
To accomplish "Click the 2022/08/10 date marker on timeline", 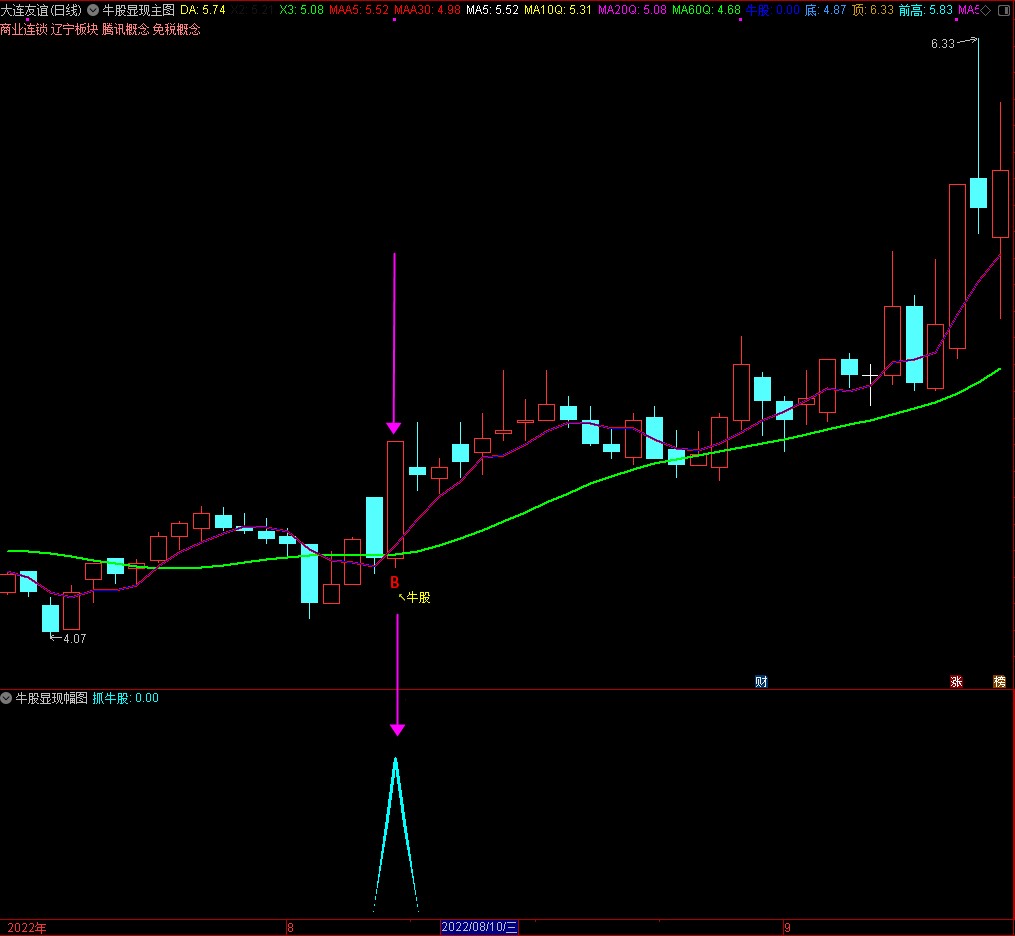I will pos(480,927).
